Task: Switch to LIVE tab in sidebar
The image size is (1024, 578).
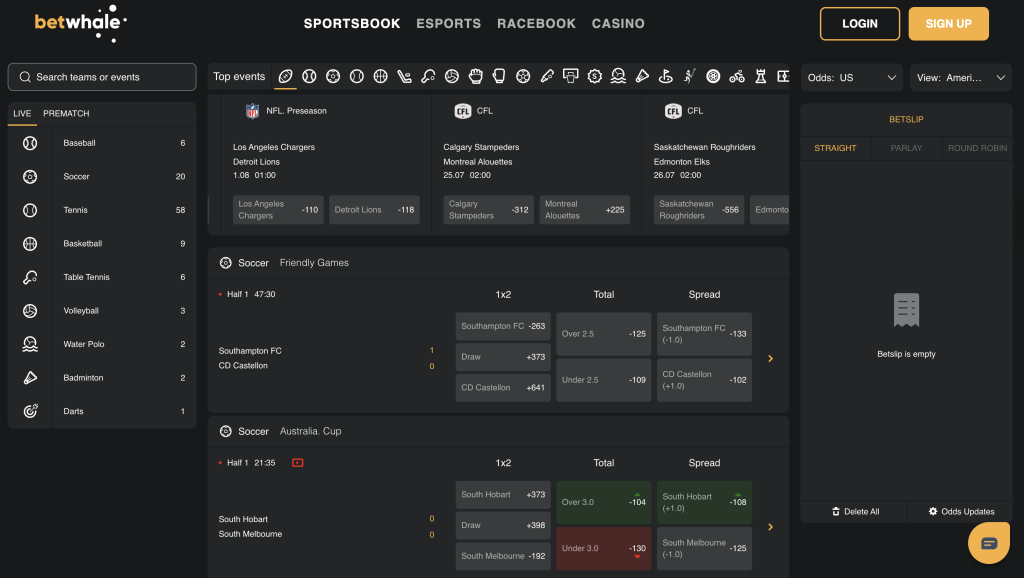Action: [22, 114]
